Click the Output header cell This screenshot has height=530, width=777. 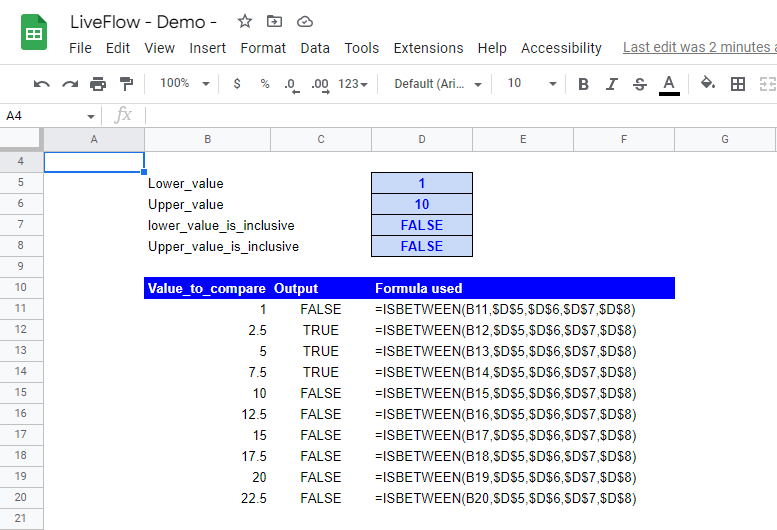(321, 288)
